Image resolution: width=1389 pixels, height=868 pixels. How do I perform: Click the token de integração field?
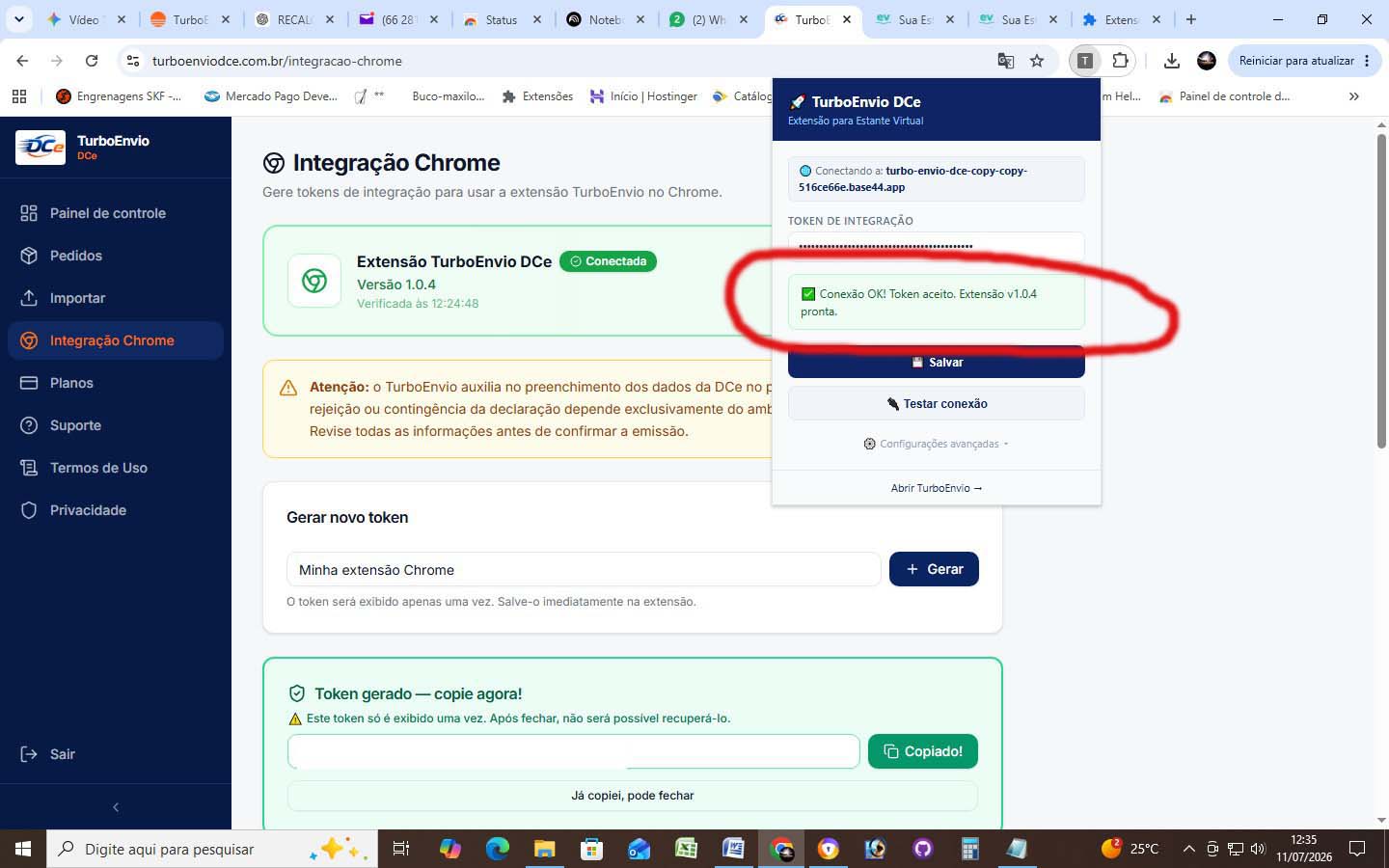point(936,246)
